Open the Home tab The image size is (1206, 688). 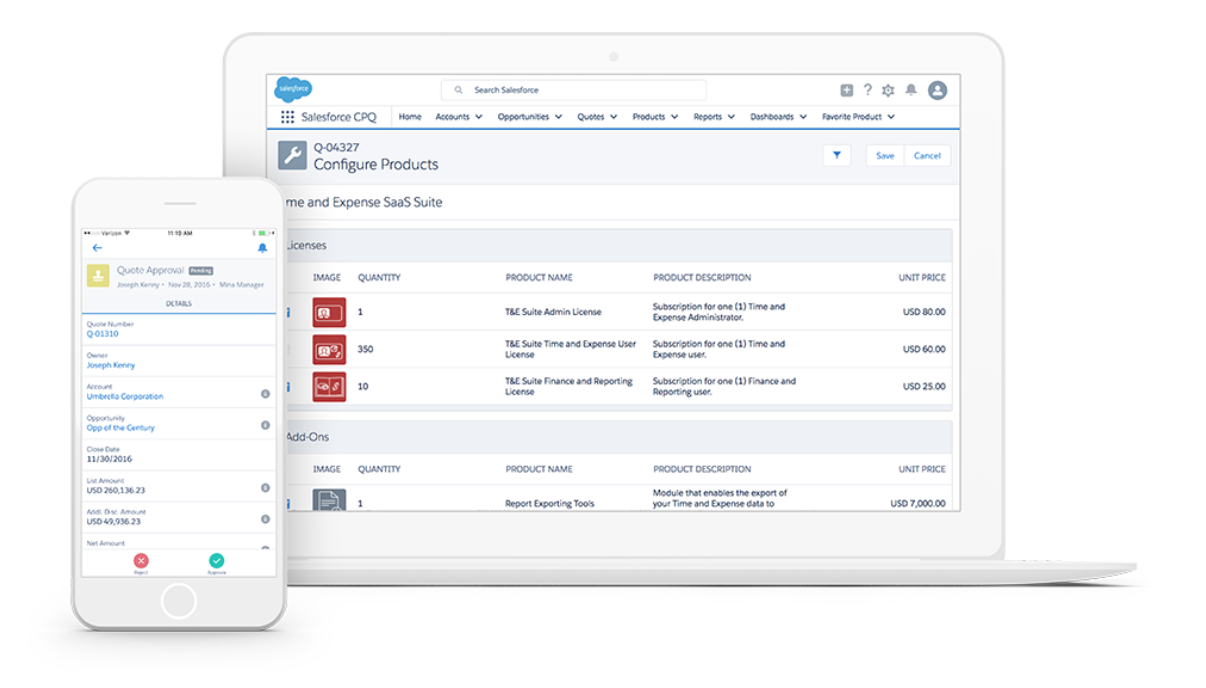[x=410, y=117]
